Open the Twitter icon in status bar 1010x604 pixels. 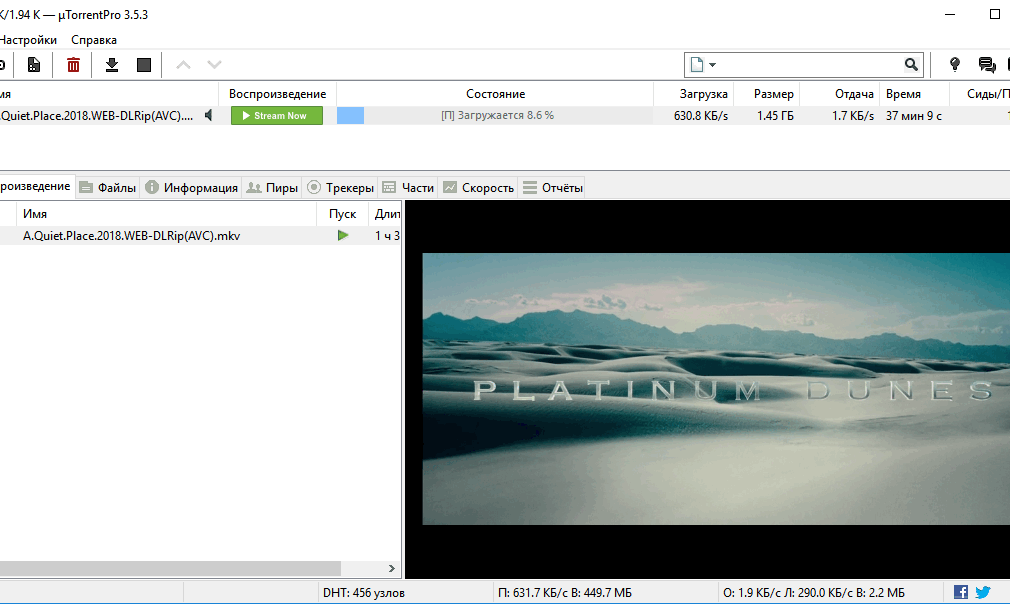tap(982, 592)
